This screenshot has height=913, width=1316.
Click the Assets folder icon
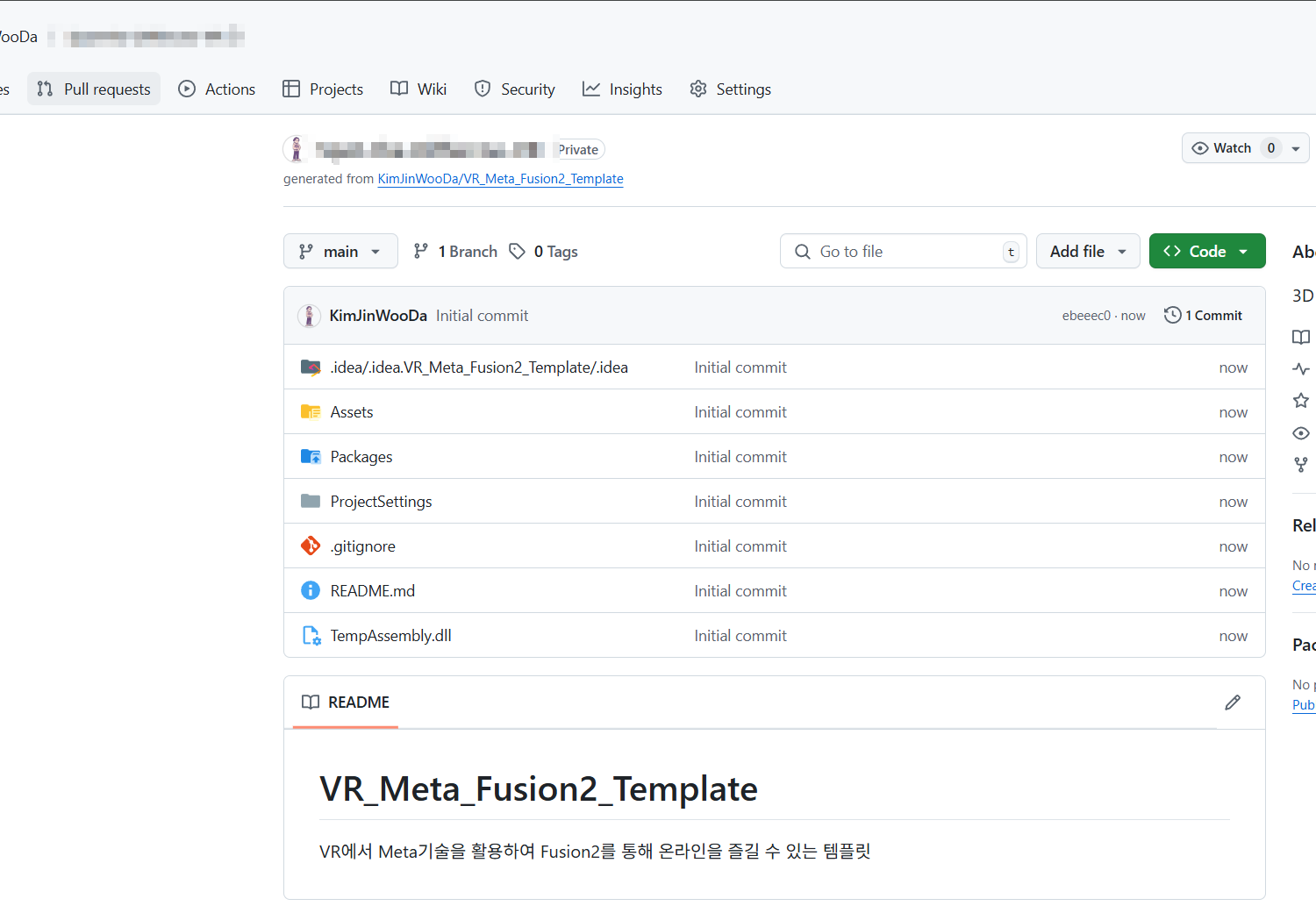[311, 412]
